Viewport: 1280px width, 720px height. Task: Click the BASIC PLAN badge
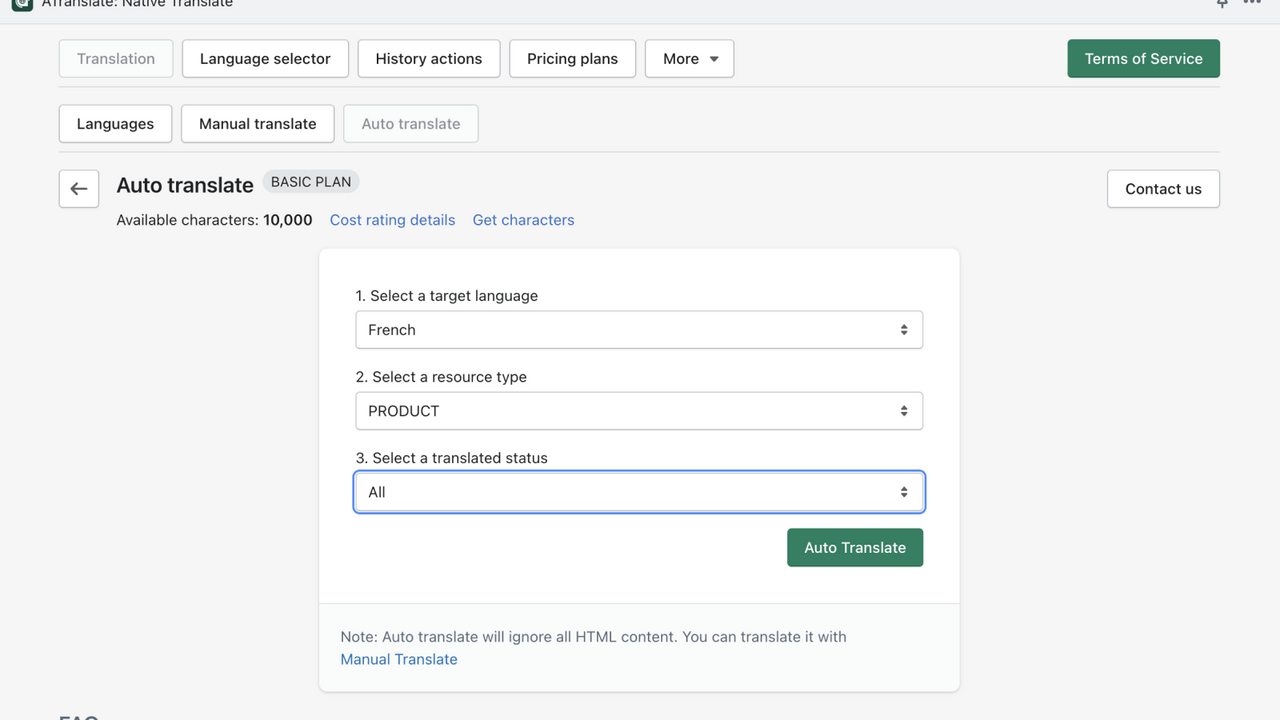tap(311, 181)
